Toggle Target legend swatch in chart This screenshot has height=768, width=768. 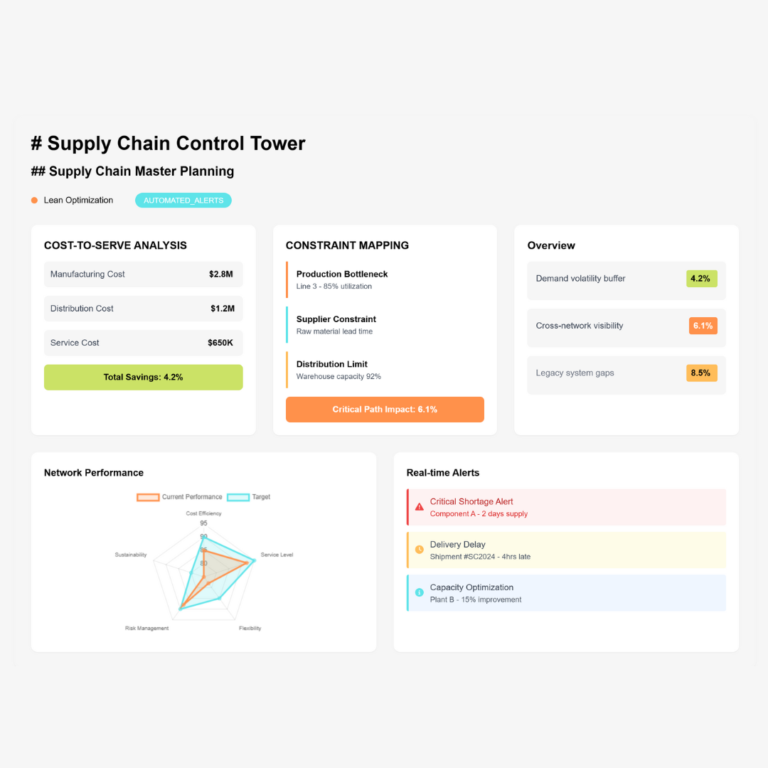click(x=238, y=497)
